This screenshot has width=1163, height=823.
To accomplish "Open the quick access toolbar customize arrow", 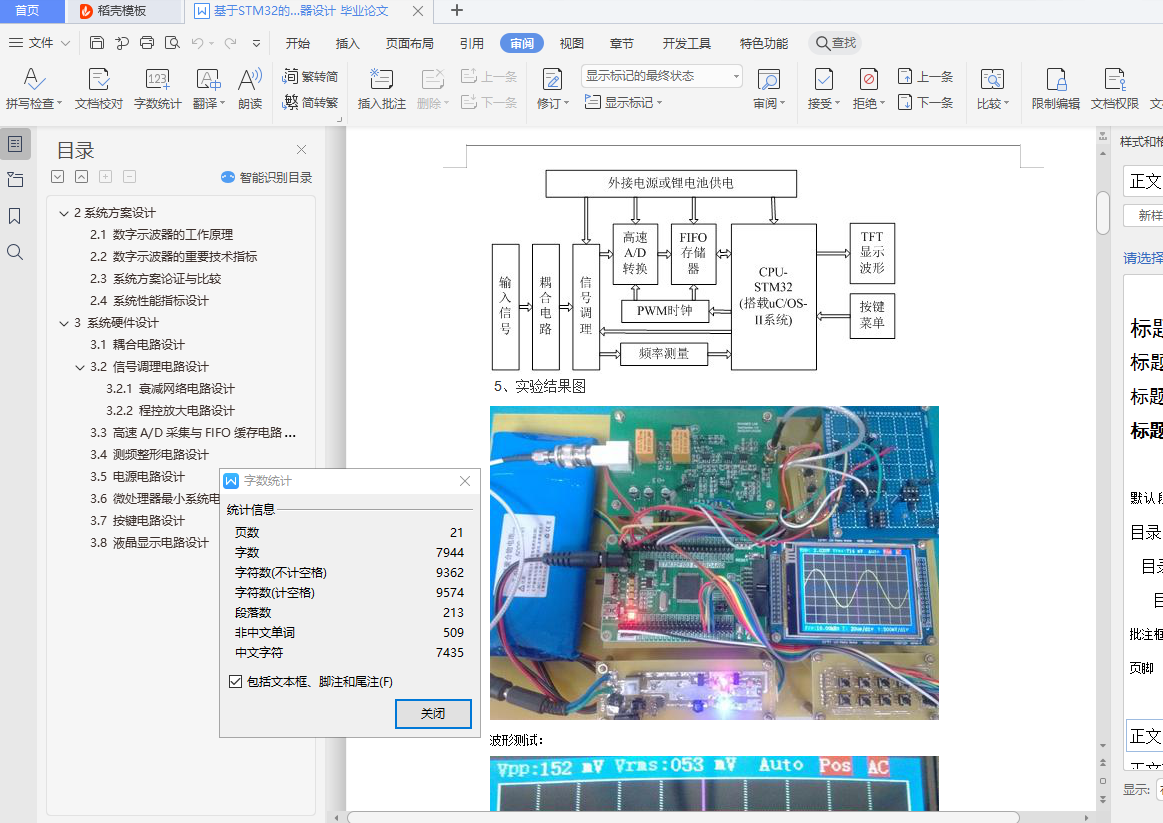I will tap(256, 43).
